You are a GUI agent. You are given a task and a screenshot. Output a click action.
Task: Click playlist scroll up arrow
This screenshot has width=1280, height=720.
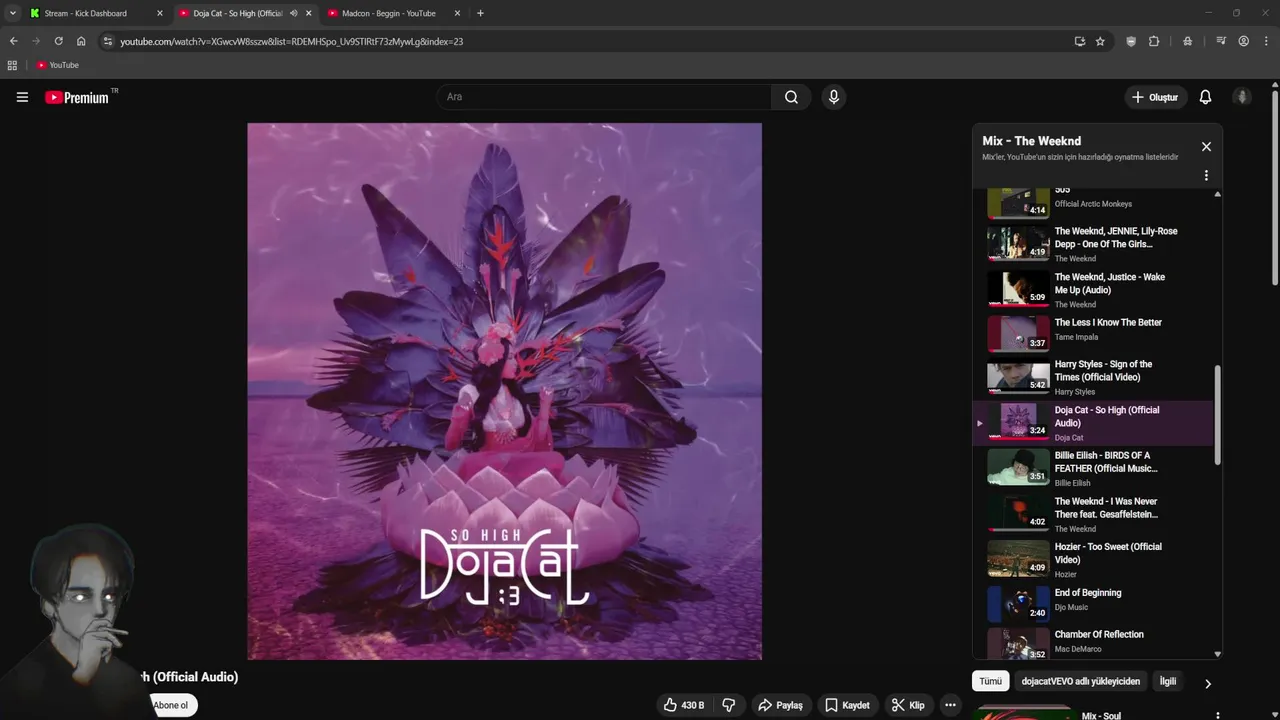[x=1217, y=194]
